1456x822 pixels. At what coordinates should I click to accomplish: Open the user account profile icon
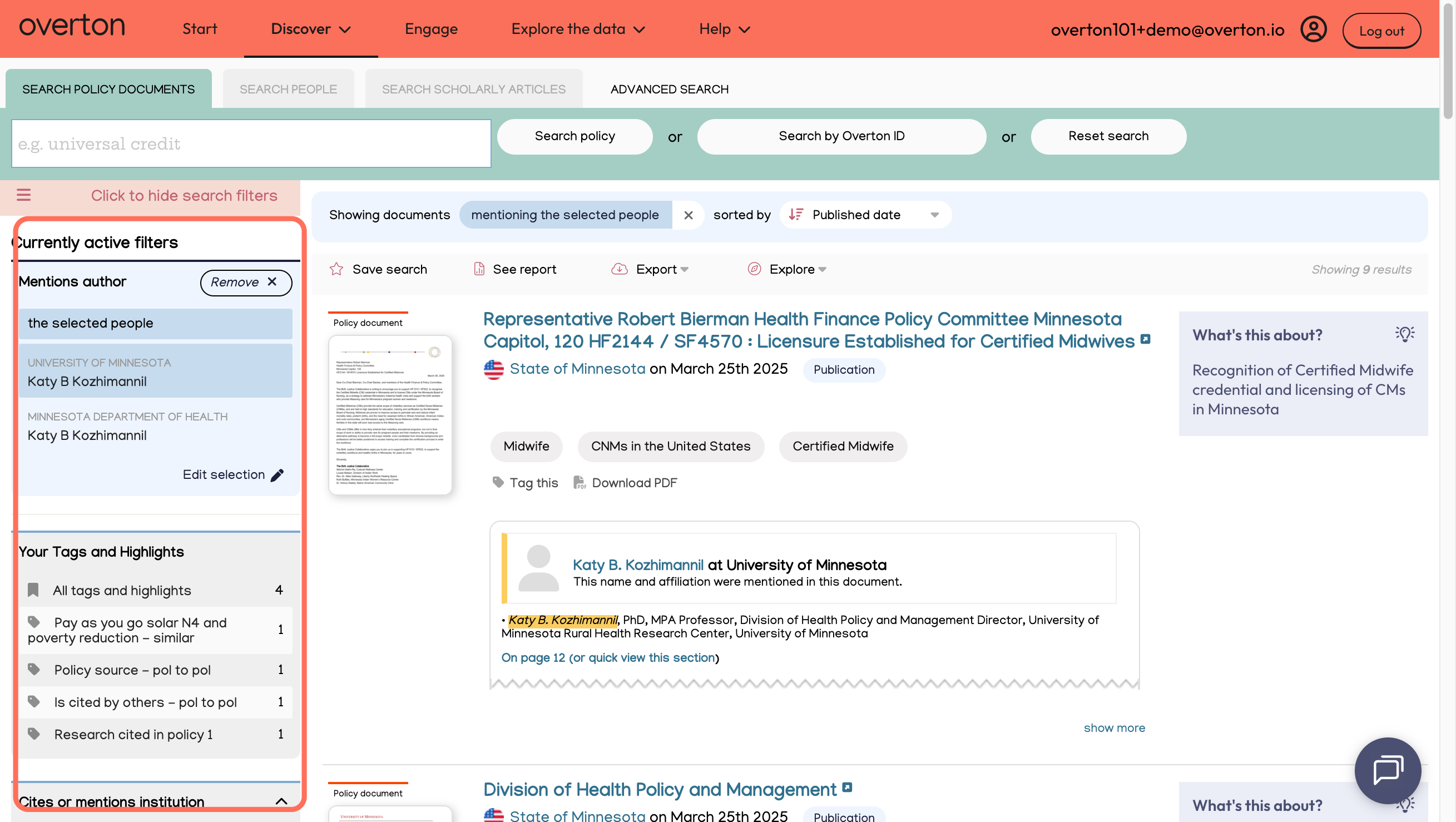point(1313,29)
